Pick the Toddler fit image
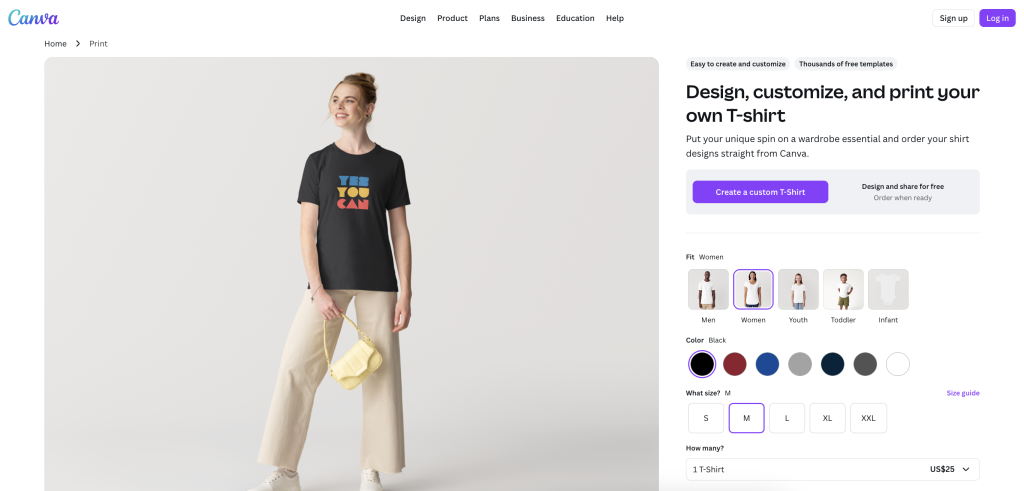 [x=843, y=290]
